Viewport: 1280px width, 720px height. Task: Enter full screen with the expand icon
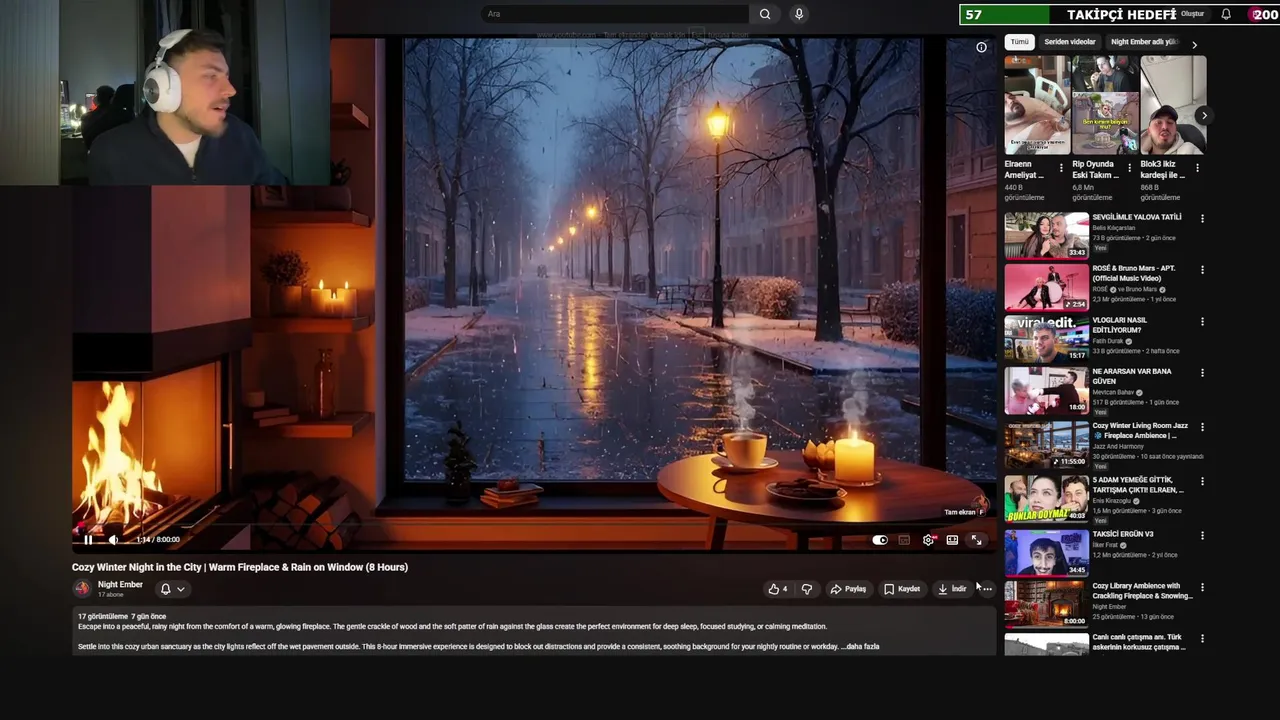click(976, 540)
